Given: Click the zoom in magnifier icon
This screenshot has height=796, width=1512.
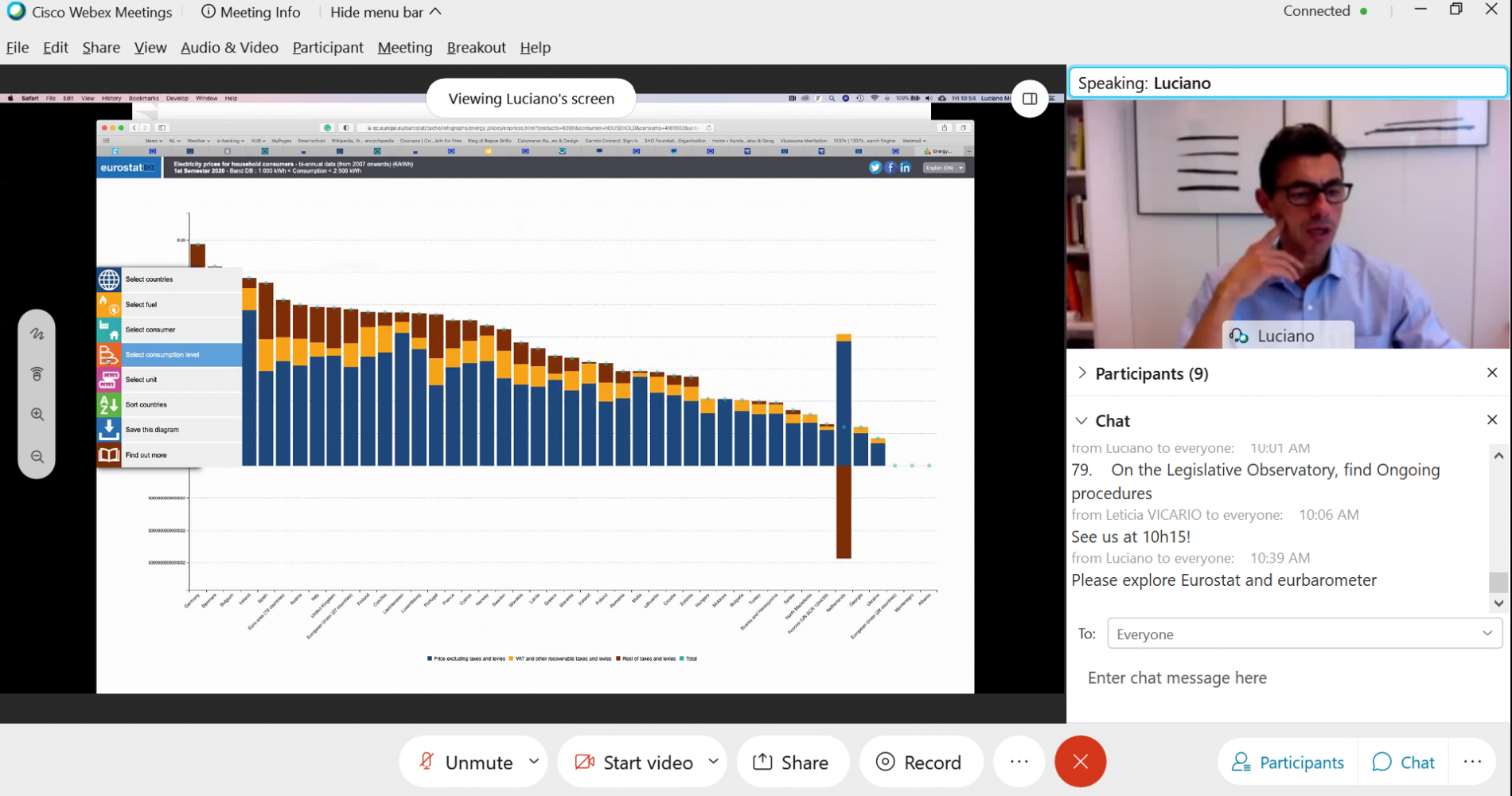Looking at the screenshot, I should click(37, 415).
